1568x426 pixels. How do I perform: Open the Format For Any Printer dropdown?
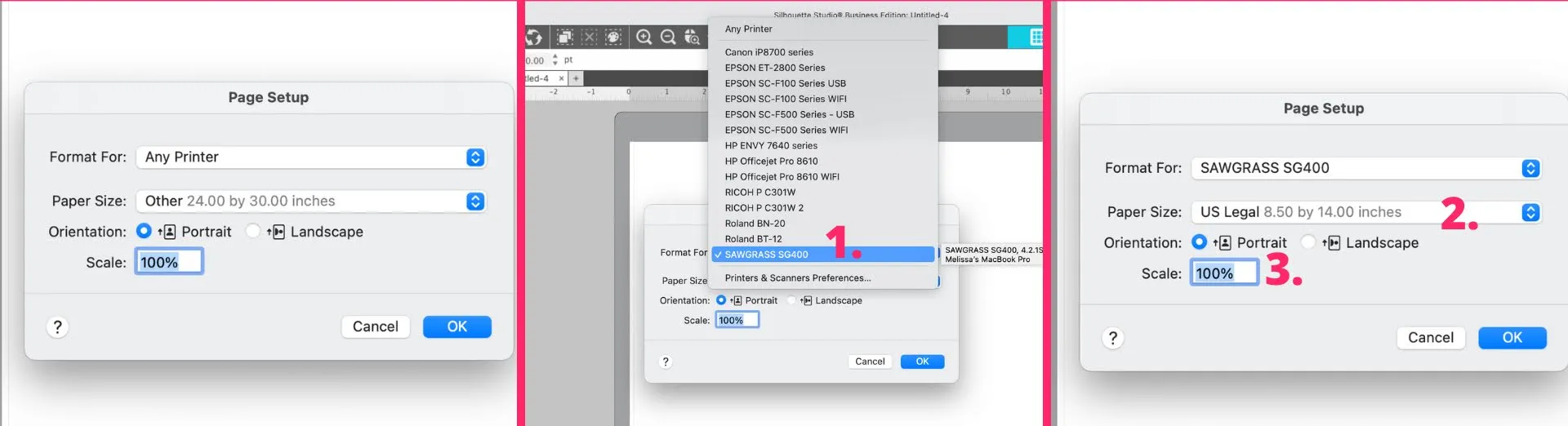tap(311, 157)
